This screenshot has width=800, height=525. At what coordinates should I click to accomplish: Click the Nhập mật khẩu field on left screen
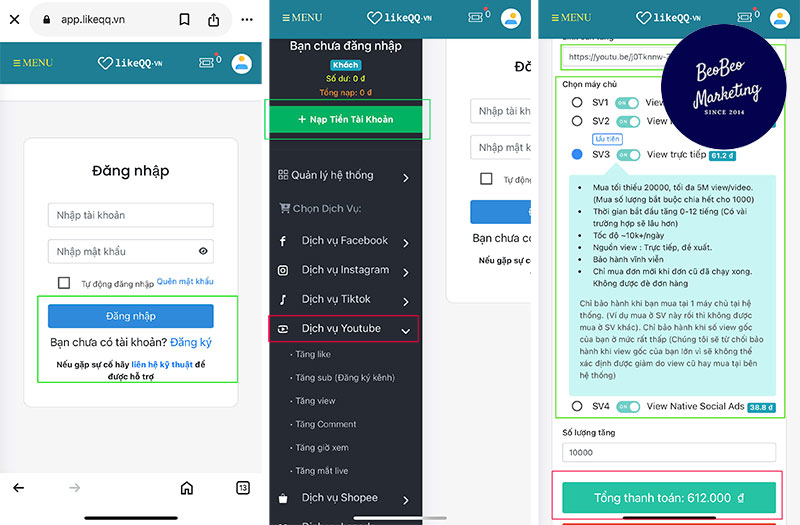(131, 252)
